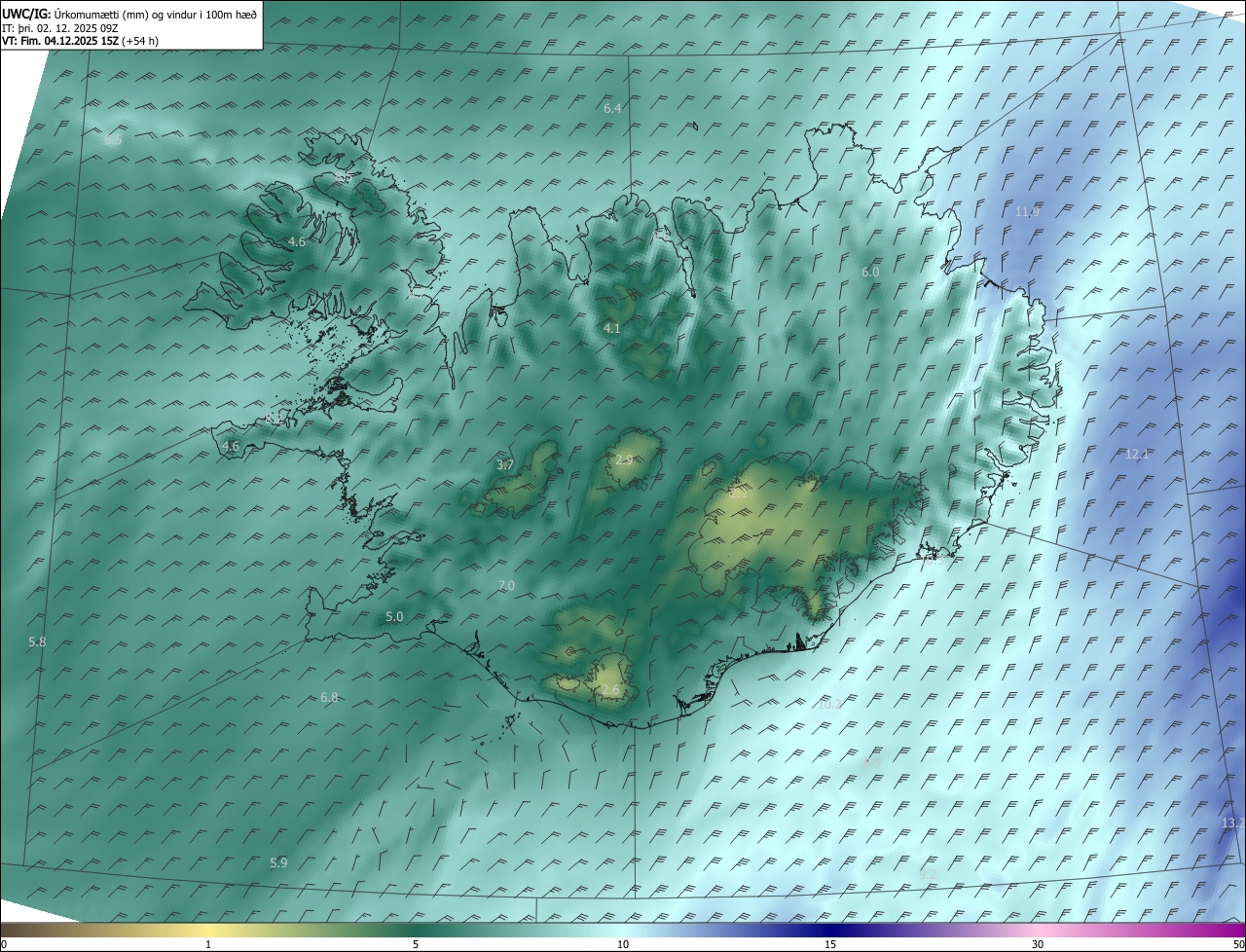Click the 8.9 value south of the southeast coast

tap(872, 762)
